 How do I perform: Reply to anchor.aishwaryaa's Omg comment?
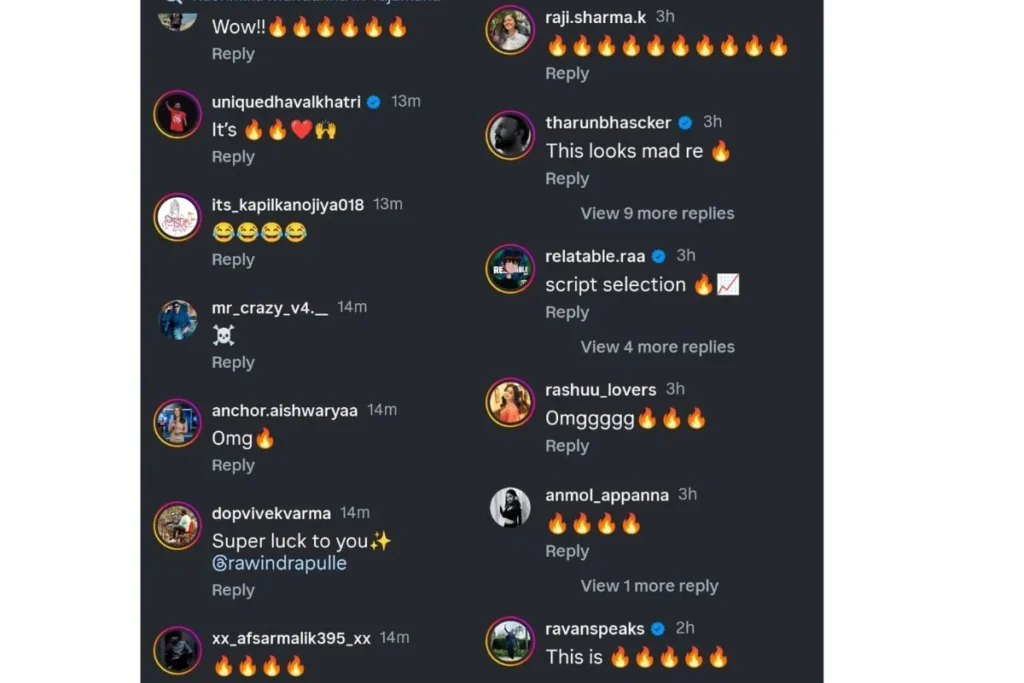click(233, 466)
